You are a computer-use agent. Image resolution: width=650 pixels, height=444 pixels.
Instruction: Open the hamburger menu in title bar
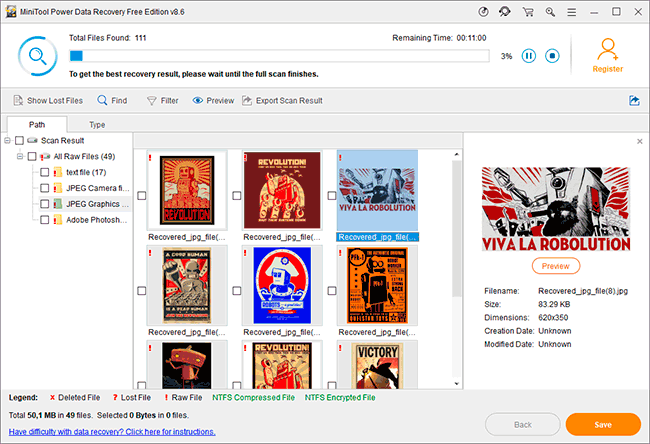(572, 12)
